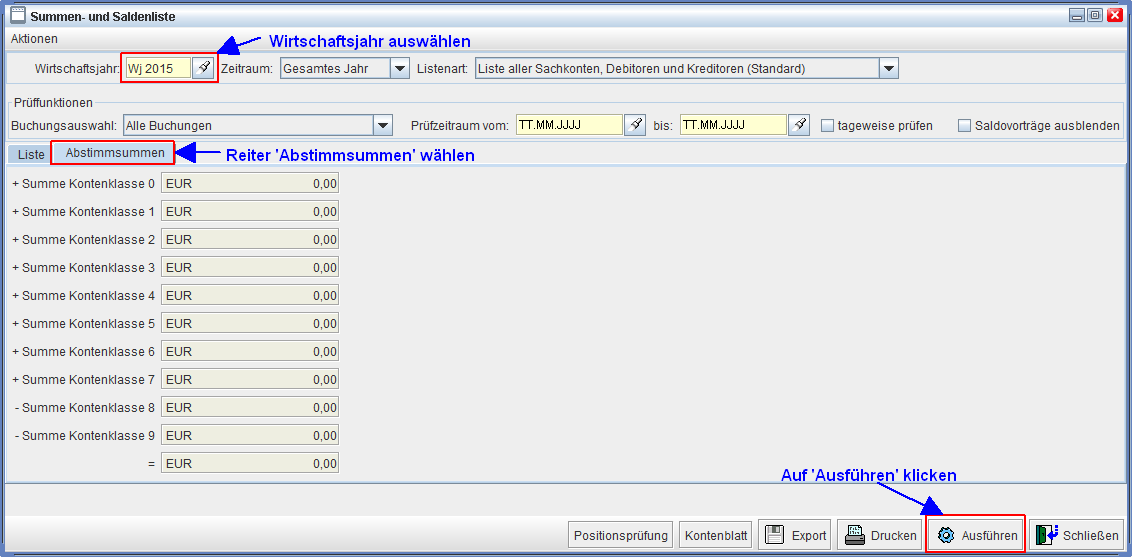1132x557 pixels.
Task: Click the pin icon beside Wirtschaftsjahr field
Action: pyautogui.click(x=203, y=68)
